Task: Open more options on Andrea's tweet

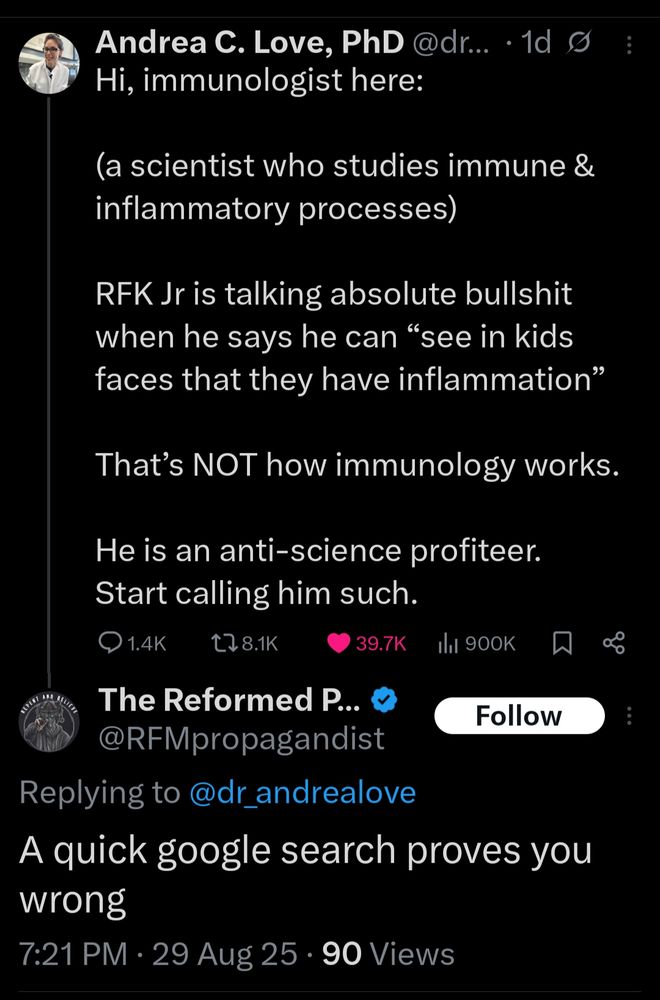Action: (x=629, y=45)
